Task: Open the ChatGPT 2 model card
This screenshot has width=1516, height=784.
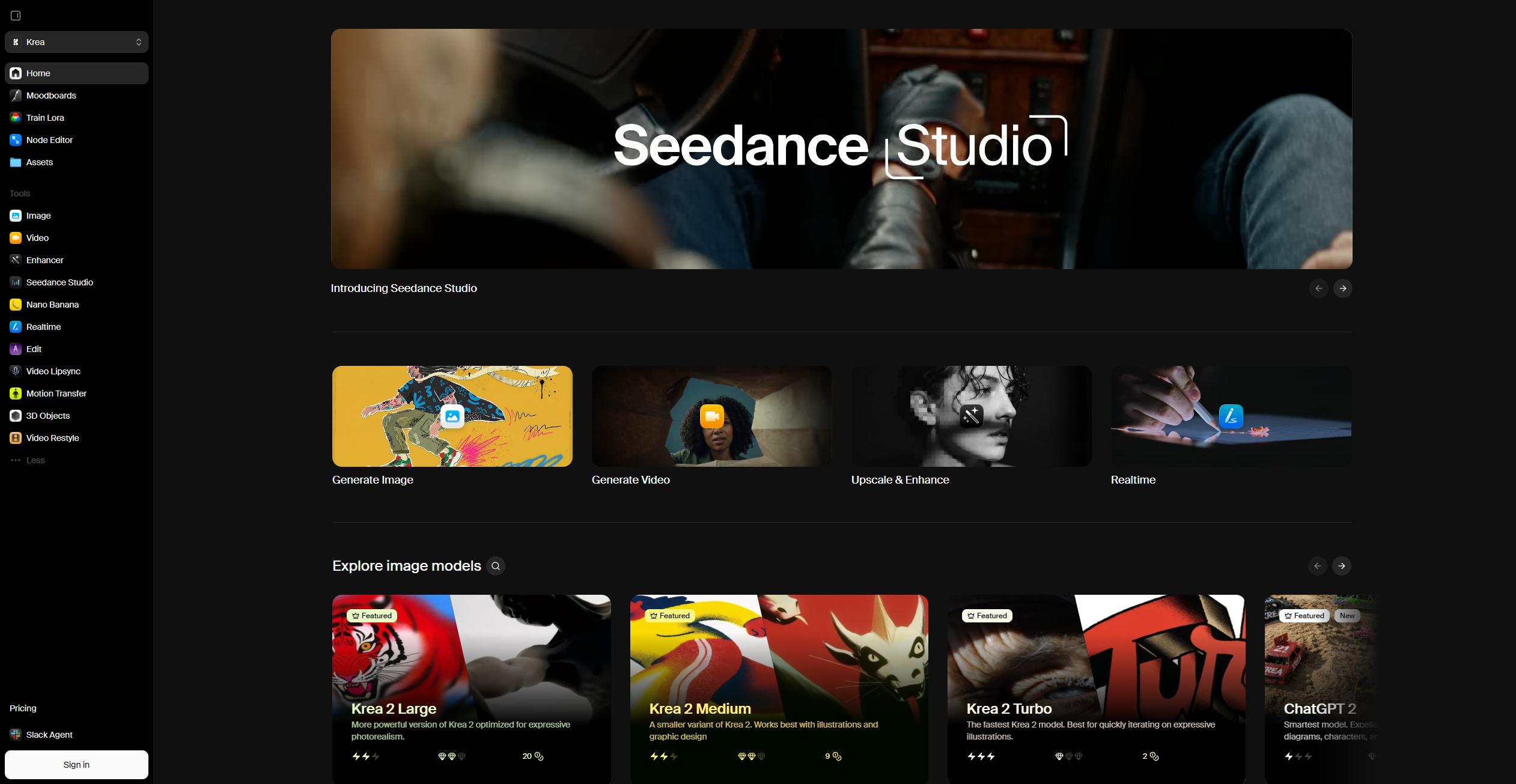Action: tap(1320, 689)
